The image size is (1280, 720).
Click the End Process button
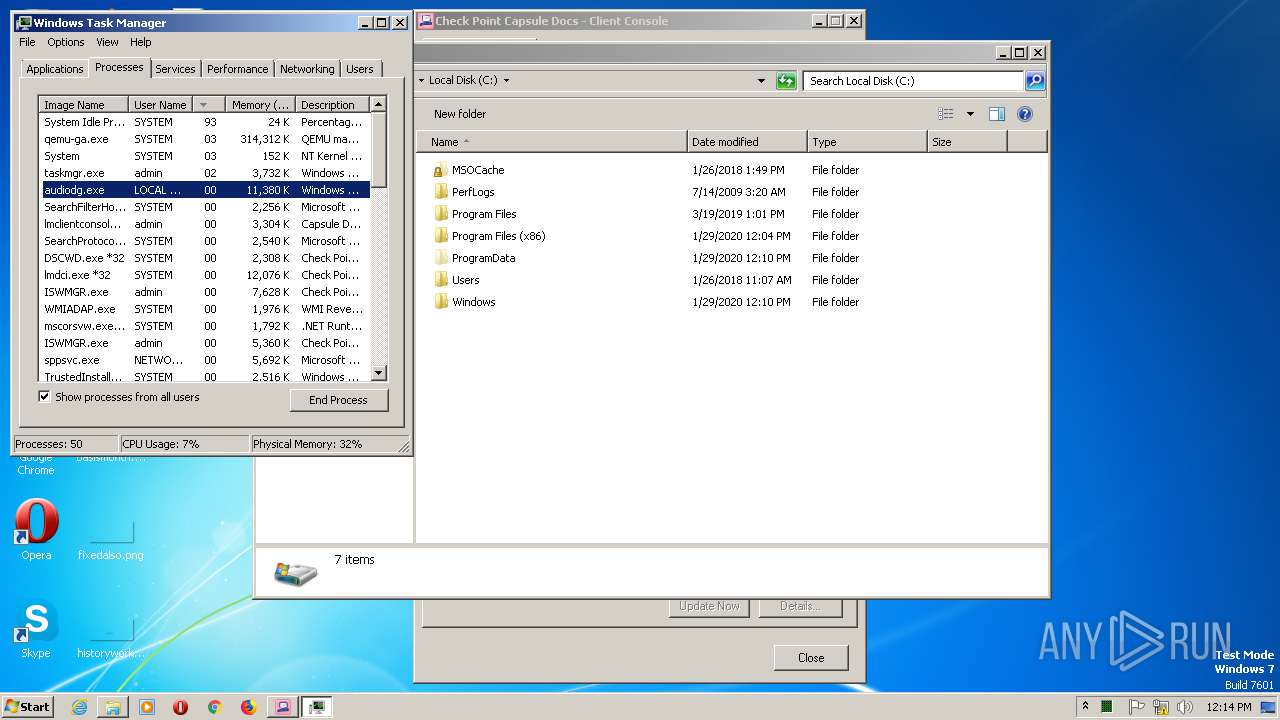(x=338, y=400)
